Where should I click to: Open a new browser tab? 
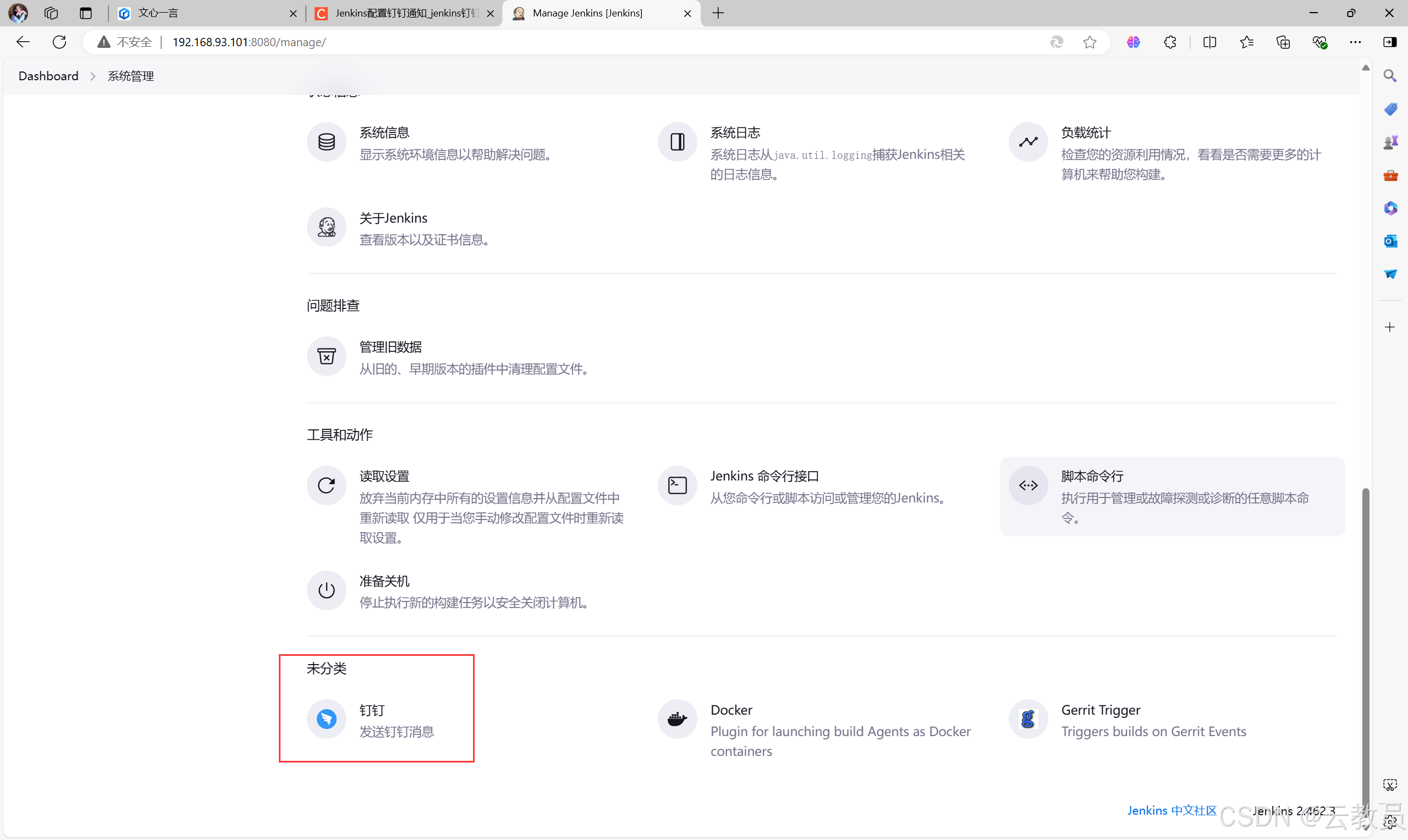point(718,13)
